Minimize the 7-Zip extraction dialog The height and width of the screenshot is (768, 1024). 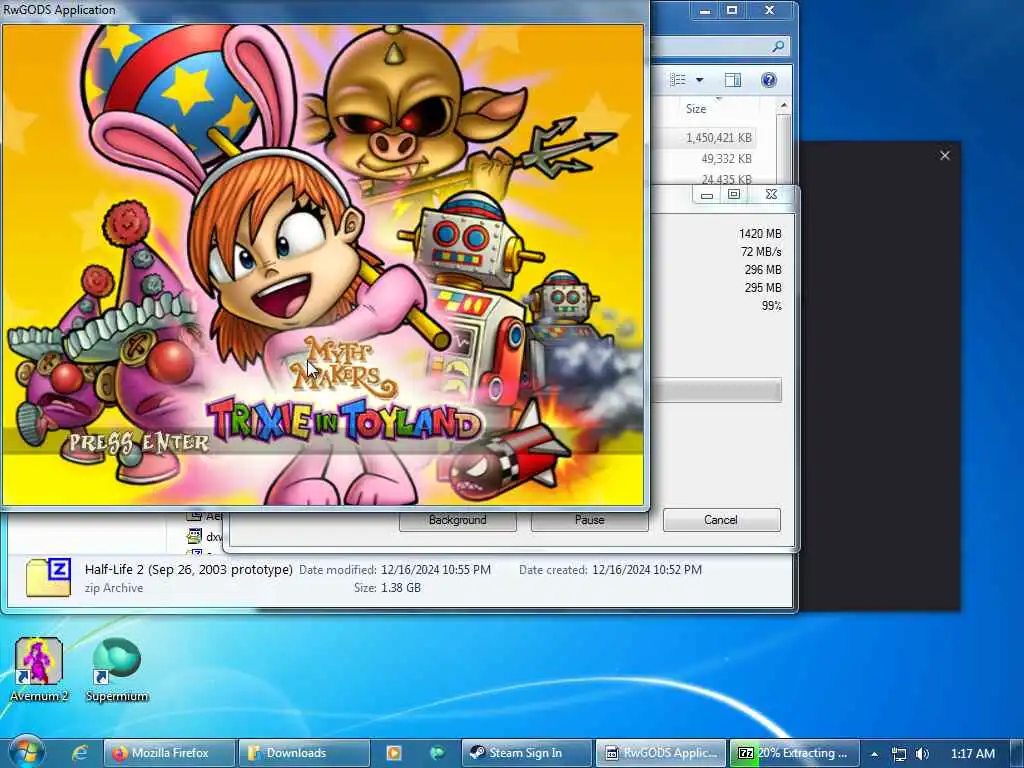coord(707,195)
